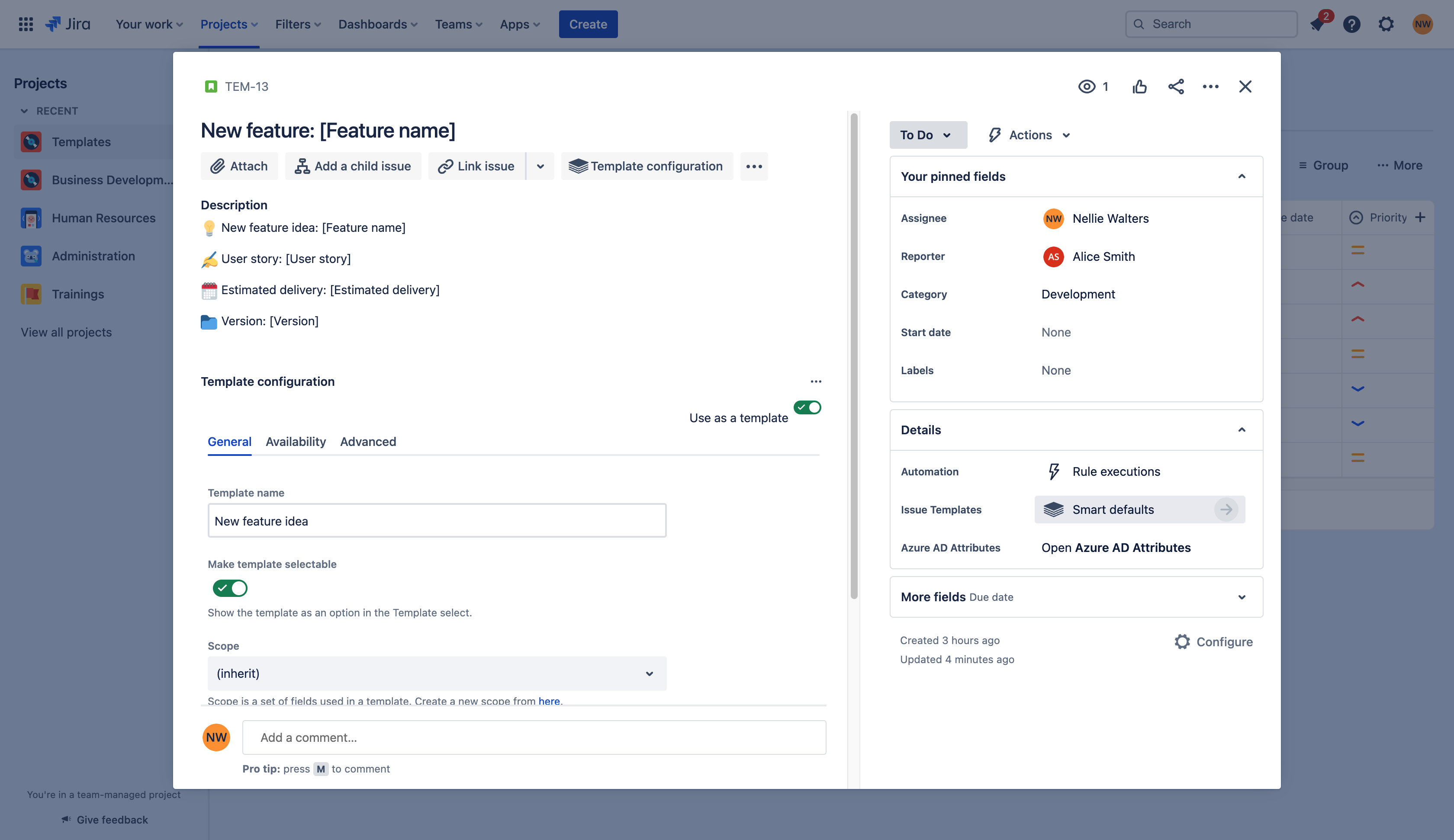The image size is (1454, 840).
Task: Click the Template name input field
Action: click(x=437, y=520)
